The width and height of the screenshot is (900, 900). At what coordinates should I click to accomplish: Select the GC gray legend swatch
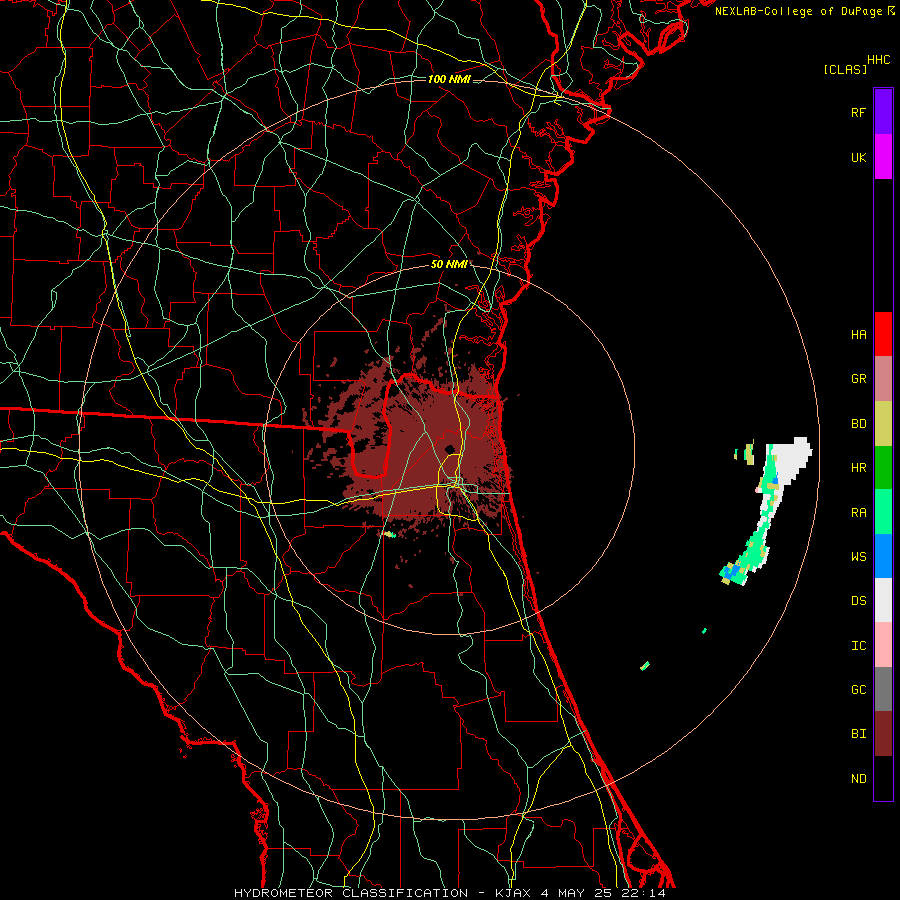[883, 689]
